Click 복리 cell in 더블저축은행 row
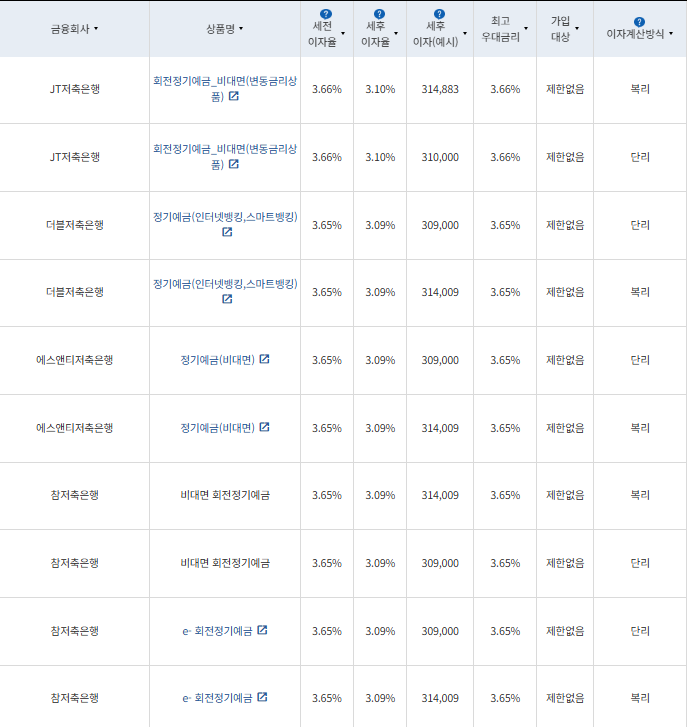687x727 pixels. pos(640,292)
